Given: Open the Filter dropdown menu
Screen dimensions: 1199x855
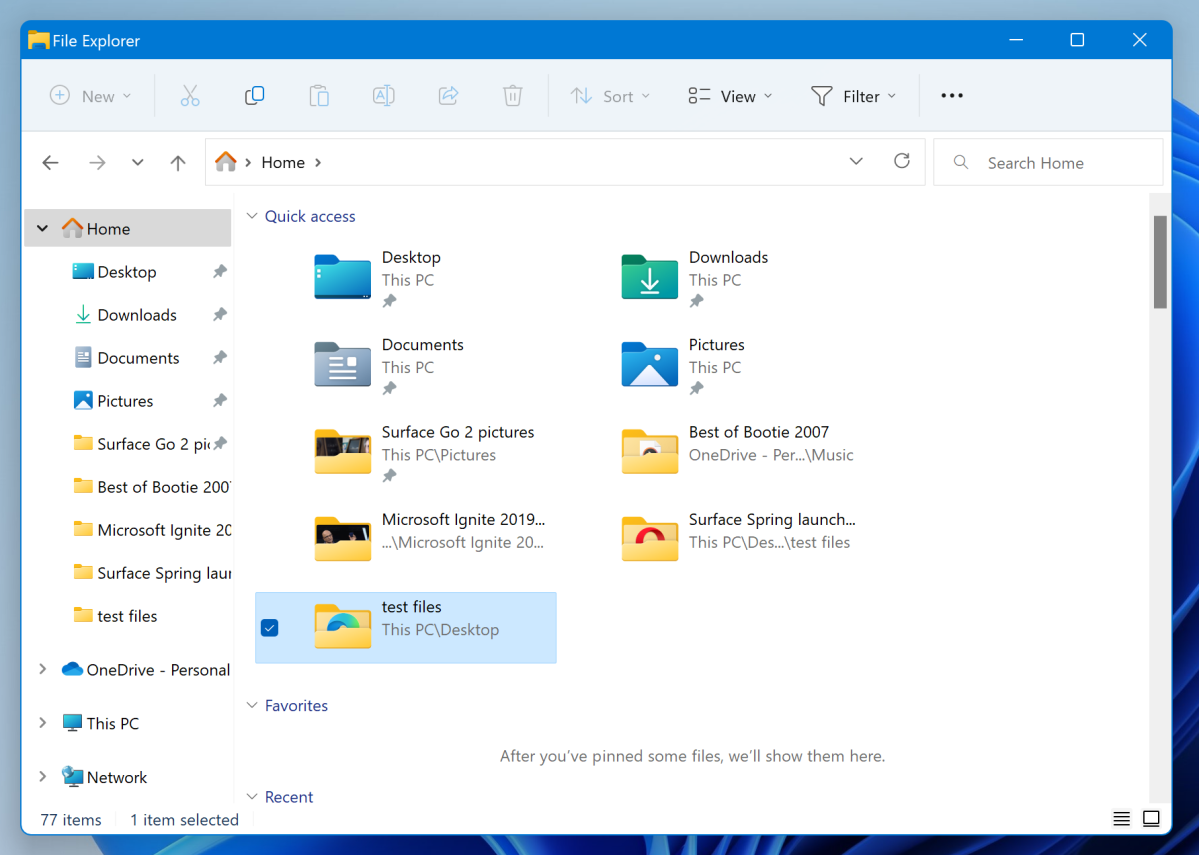Looking at the screenshot, I should [x=853, y=96].
